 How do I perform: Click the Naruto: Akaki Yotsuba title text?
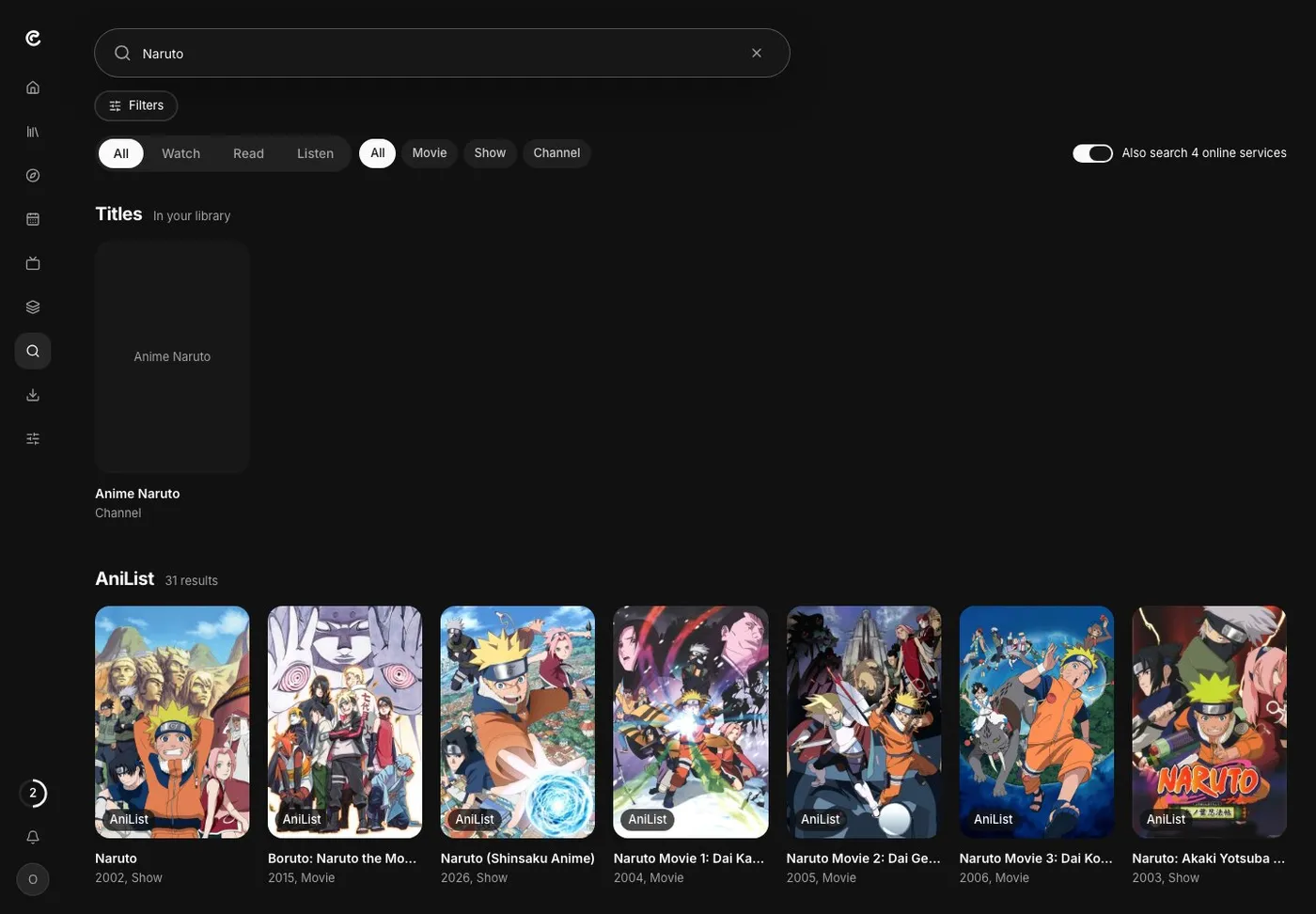click(1209, 859)
